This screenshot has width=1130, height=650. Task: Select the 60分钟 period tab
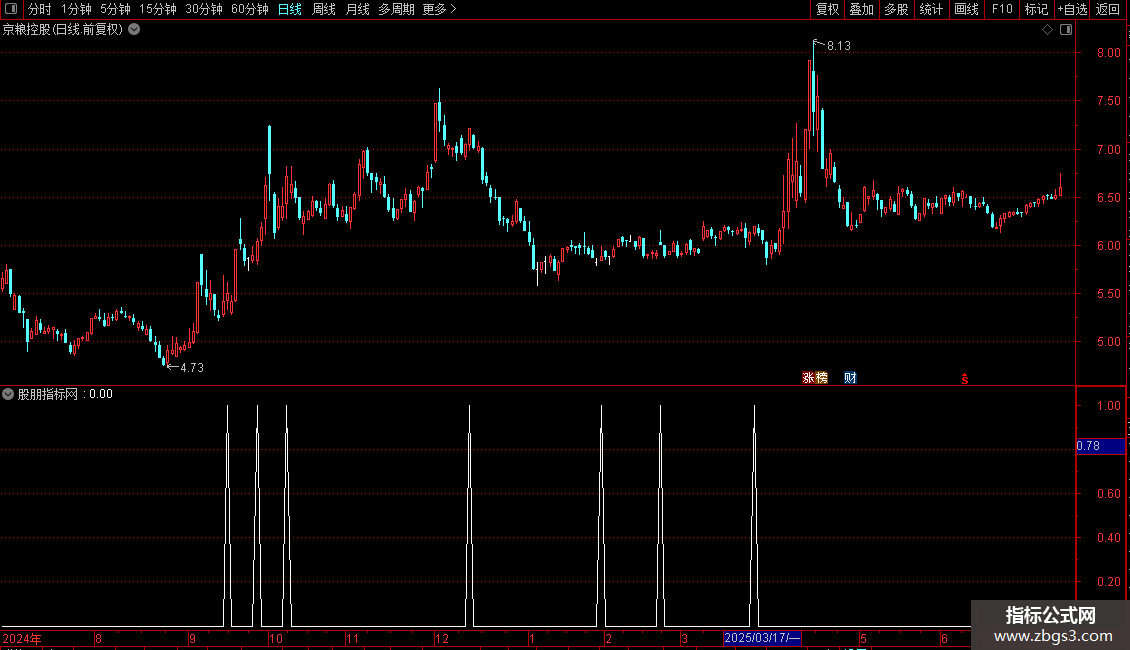(x=250, y=9)
